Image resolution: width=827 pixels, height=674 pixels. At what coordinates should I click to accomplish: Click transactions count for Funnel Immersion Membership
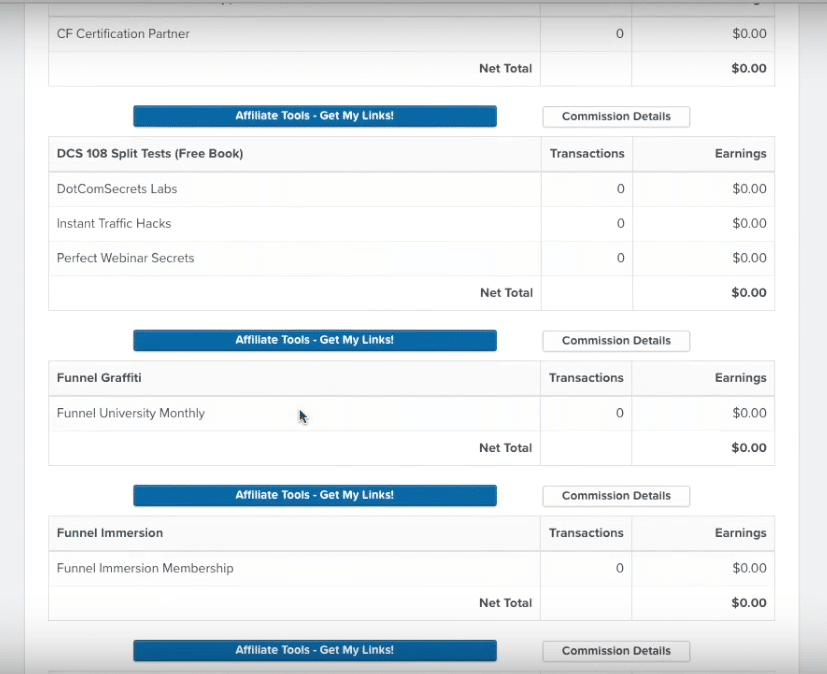620,568
